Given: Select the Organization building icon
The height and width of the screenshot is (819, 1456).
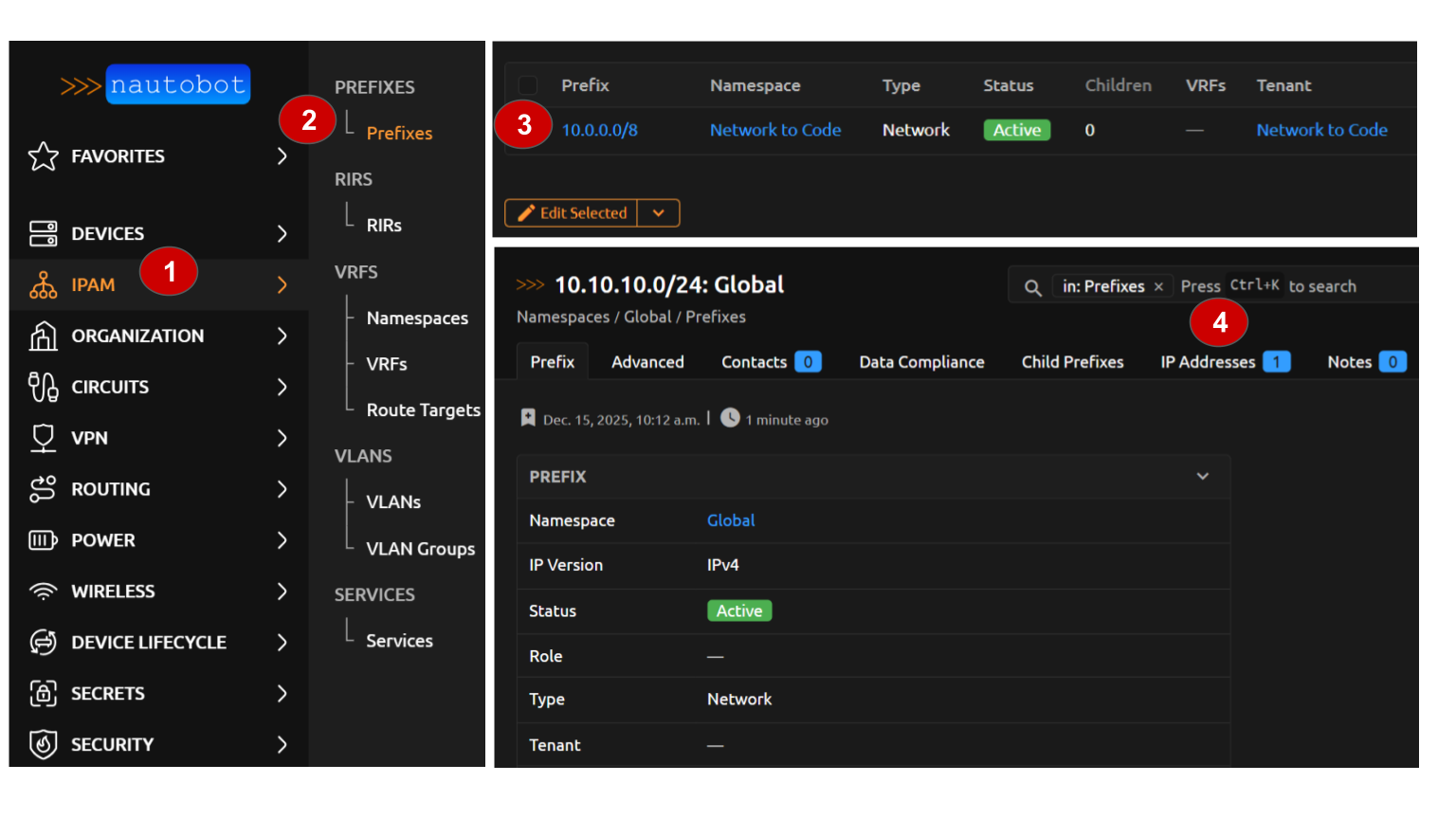Looking at the screenshot, I should click(44, 336).
